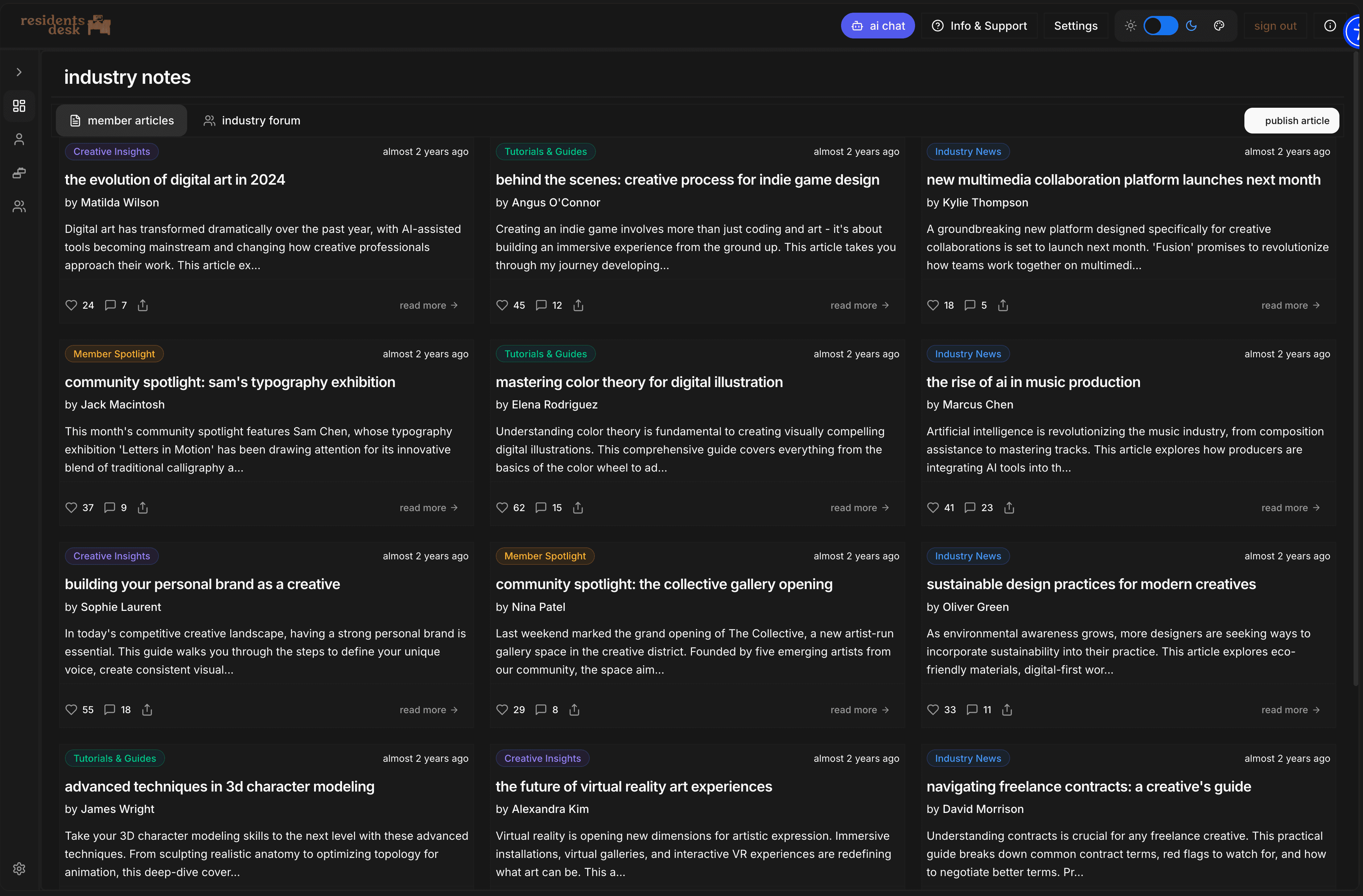Toggle the dark mode switch
The width and height of the screenshot is (1363, 896).
coord(1160,26)
